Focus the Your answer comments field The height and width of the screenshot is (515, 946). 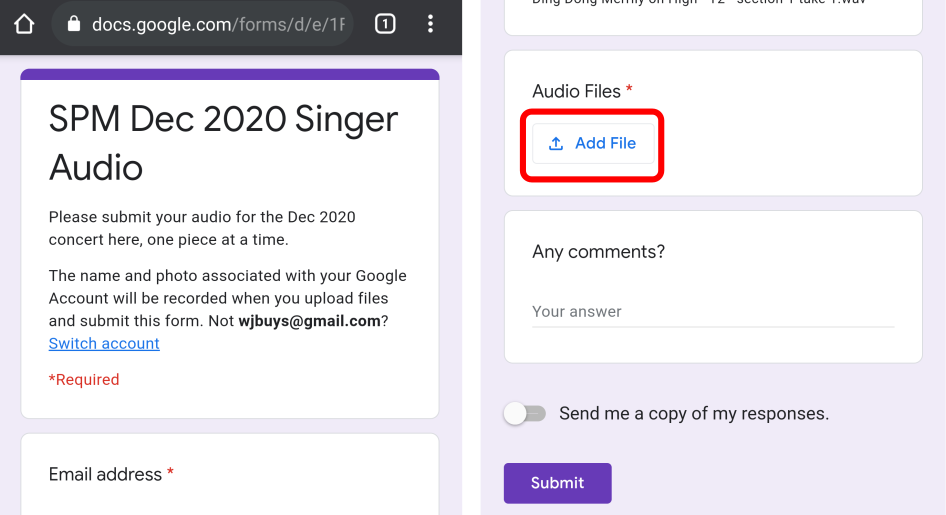tap(712, 312)
